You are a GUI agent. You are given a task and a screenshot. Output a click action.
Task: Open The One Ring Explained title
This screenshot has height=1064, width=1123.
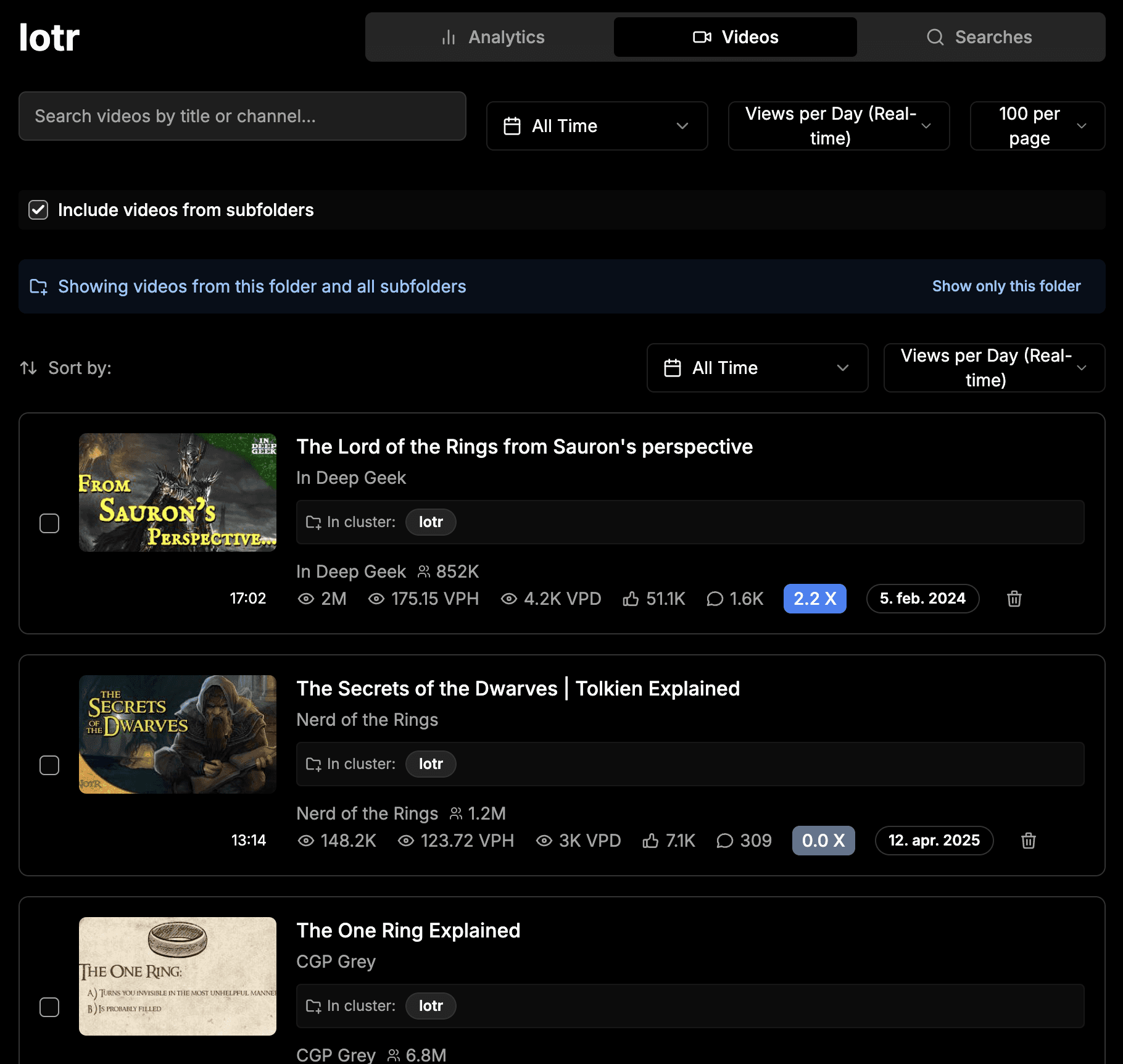pyautogui.click(x=408, y=931)
